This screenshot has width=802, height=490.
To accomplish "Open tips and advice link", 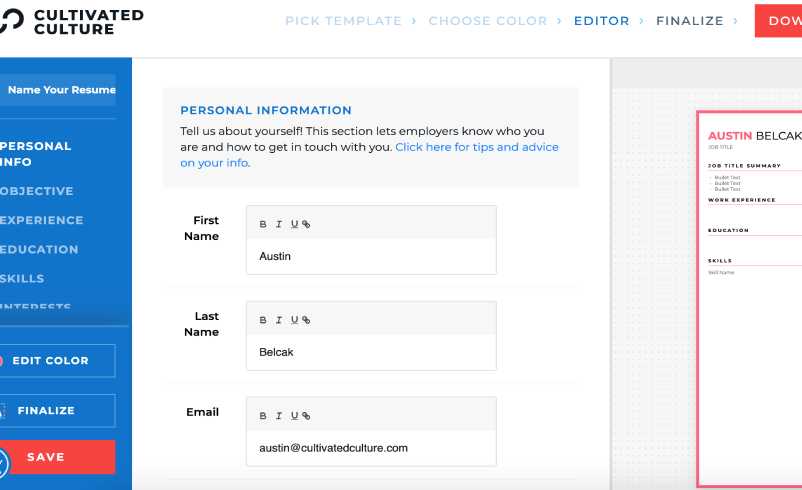I will click(369, 154).
